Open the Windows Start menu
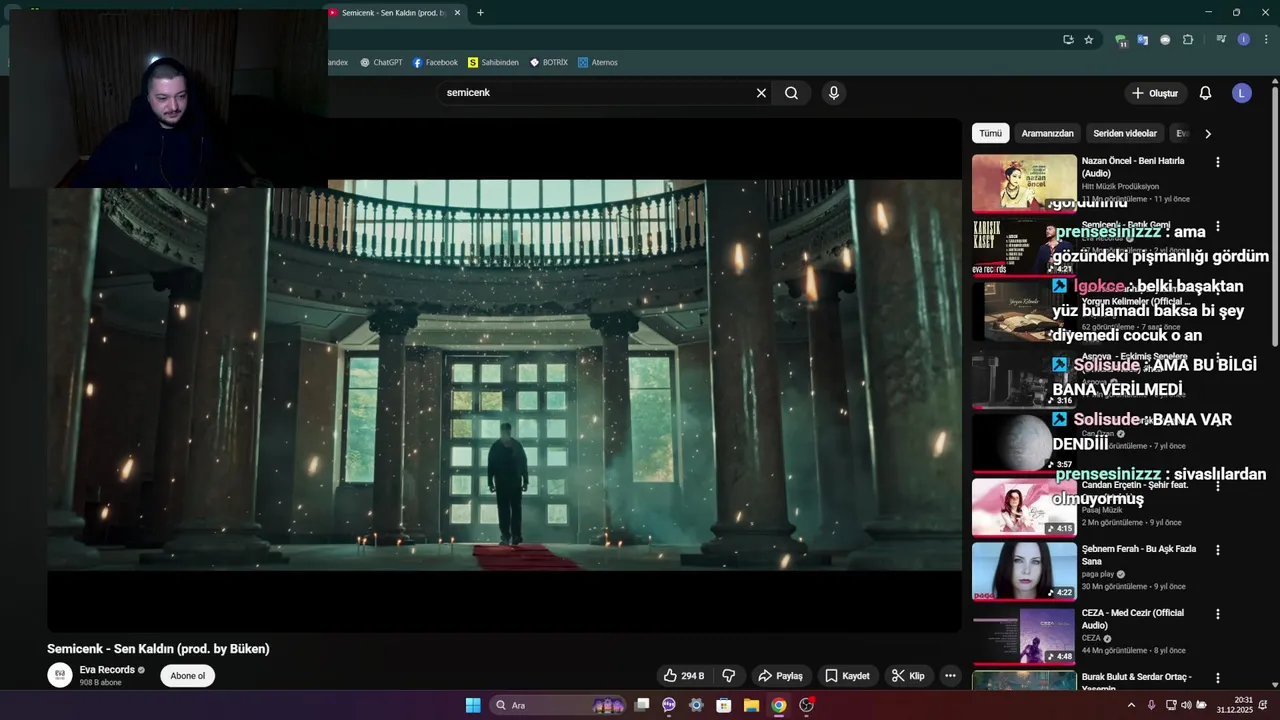1280x720 pixels. point(473,705)
